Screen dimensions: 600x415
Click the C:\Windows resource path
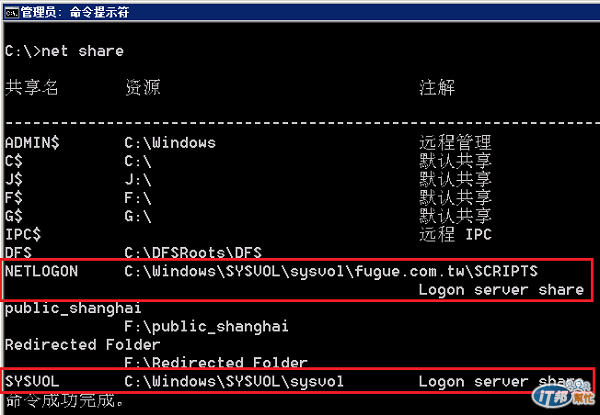click(170, 143)
